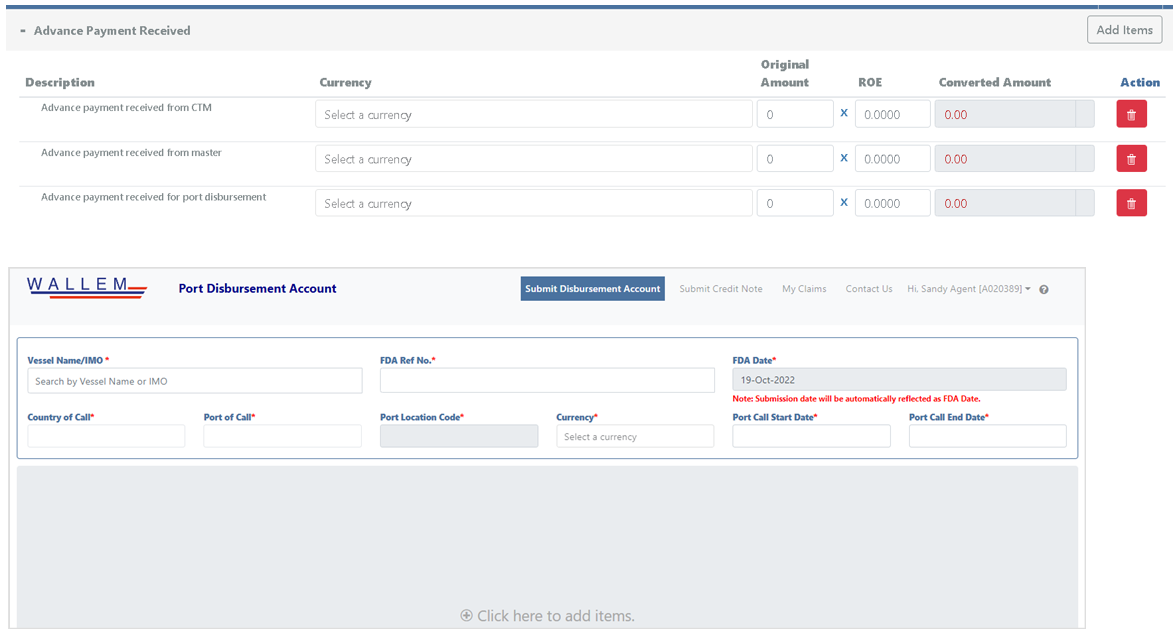The width and height of the screenshot is (1173, 631).
Task: Open currency dropdown for master advance payment
Action: (x=533, y=159)
